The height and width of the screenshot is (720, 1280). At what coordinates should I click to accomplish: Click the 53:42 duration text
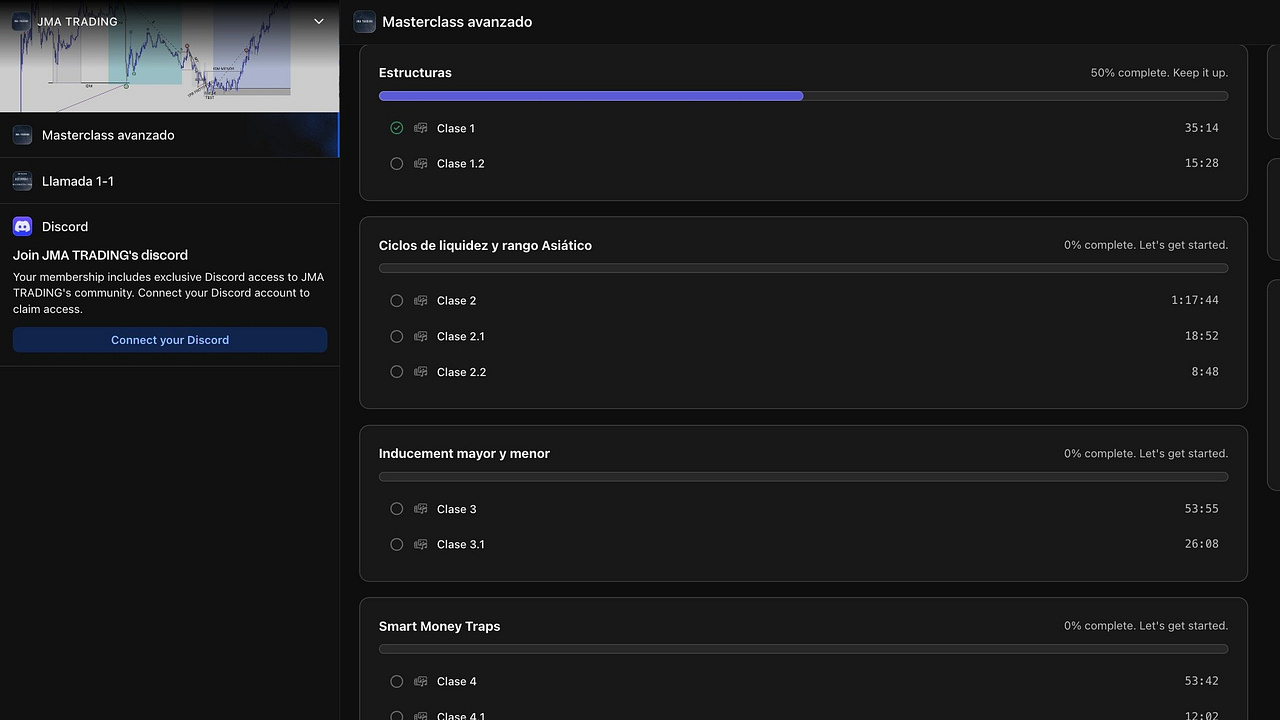pos(1201,681)
